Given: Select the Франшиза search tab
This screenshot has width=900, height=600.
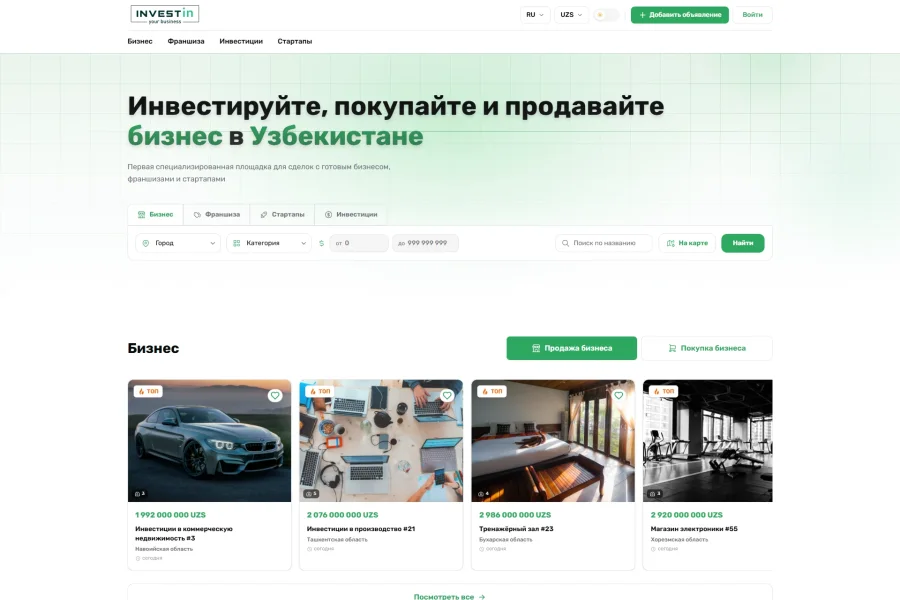Looking at the screenshot, I should (x=216, y=214).
